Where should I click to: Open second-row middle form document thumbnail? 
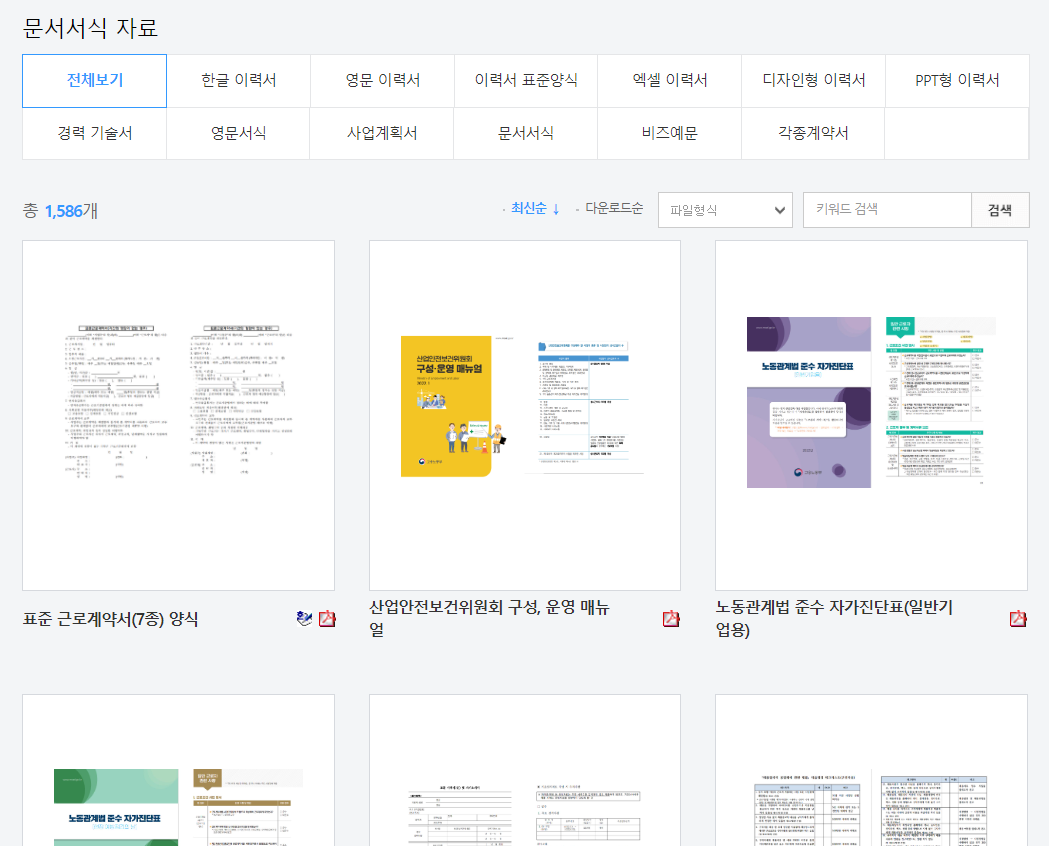(525, 770)
